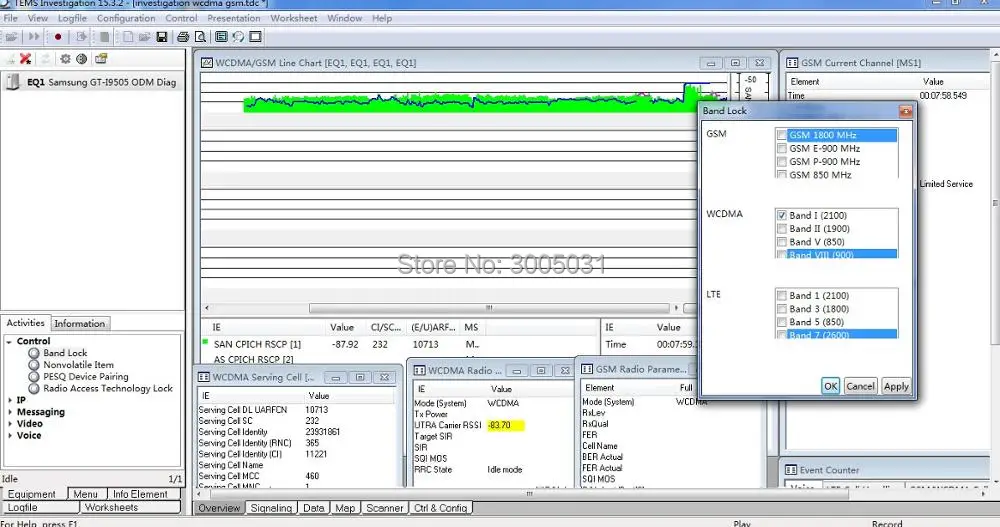This screenshot has width=1000, height=527.
Task: Click line chart scrollbar left arrow
Action: [207, 308]
